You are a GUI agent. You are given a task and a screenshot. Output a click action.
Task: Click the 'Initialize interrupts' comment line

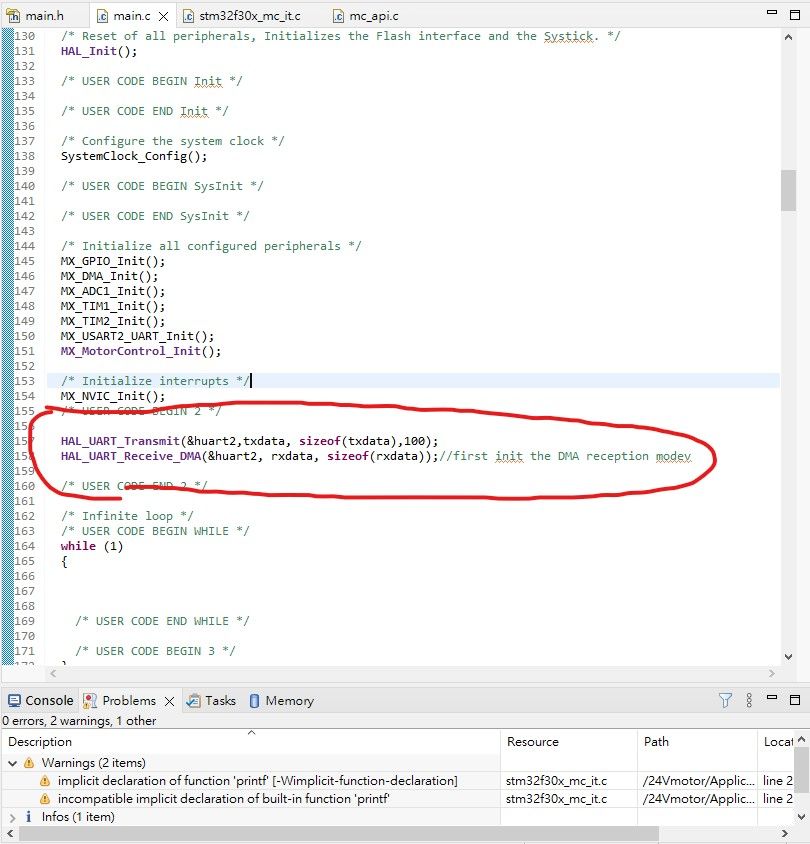tap(155, 381)
